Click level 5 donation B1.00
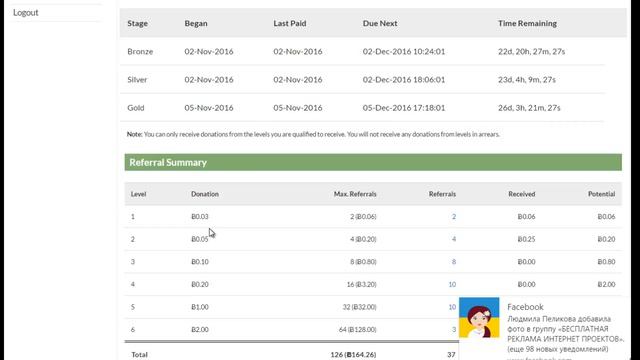This screenshot has height=360, width=640. 200,307
